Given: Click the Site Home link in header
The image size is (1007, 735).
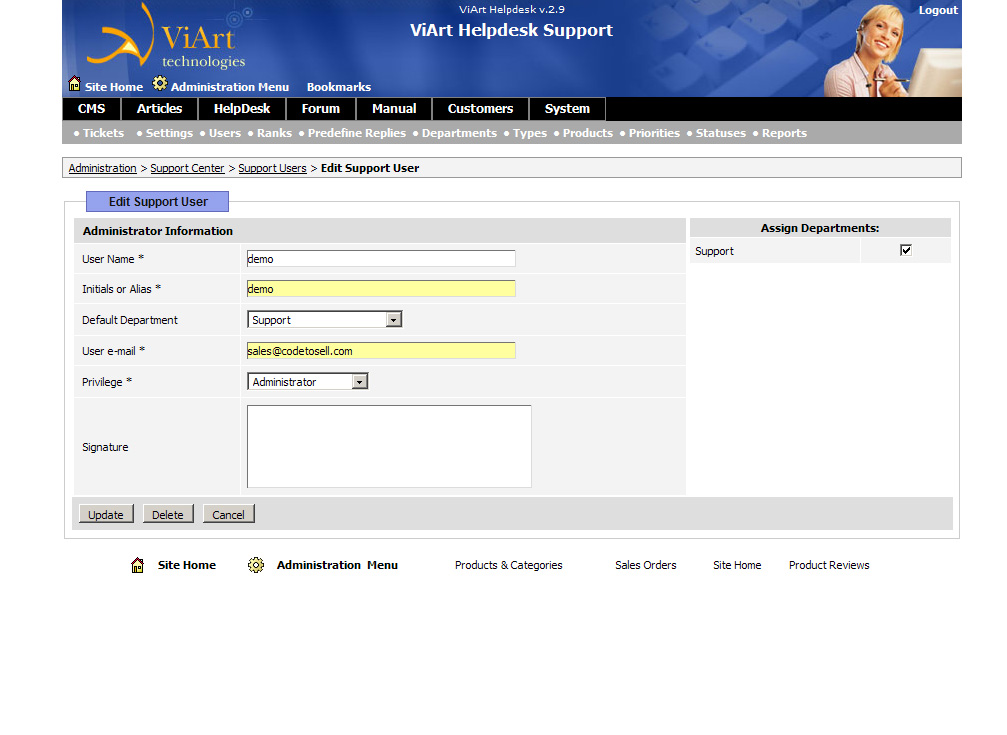Looking at the screenshot, I should (x=114, y=87).
